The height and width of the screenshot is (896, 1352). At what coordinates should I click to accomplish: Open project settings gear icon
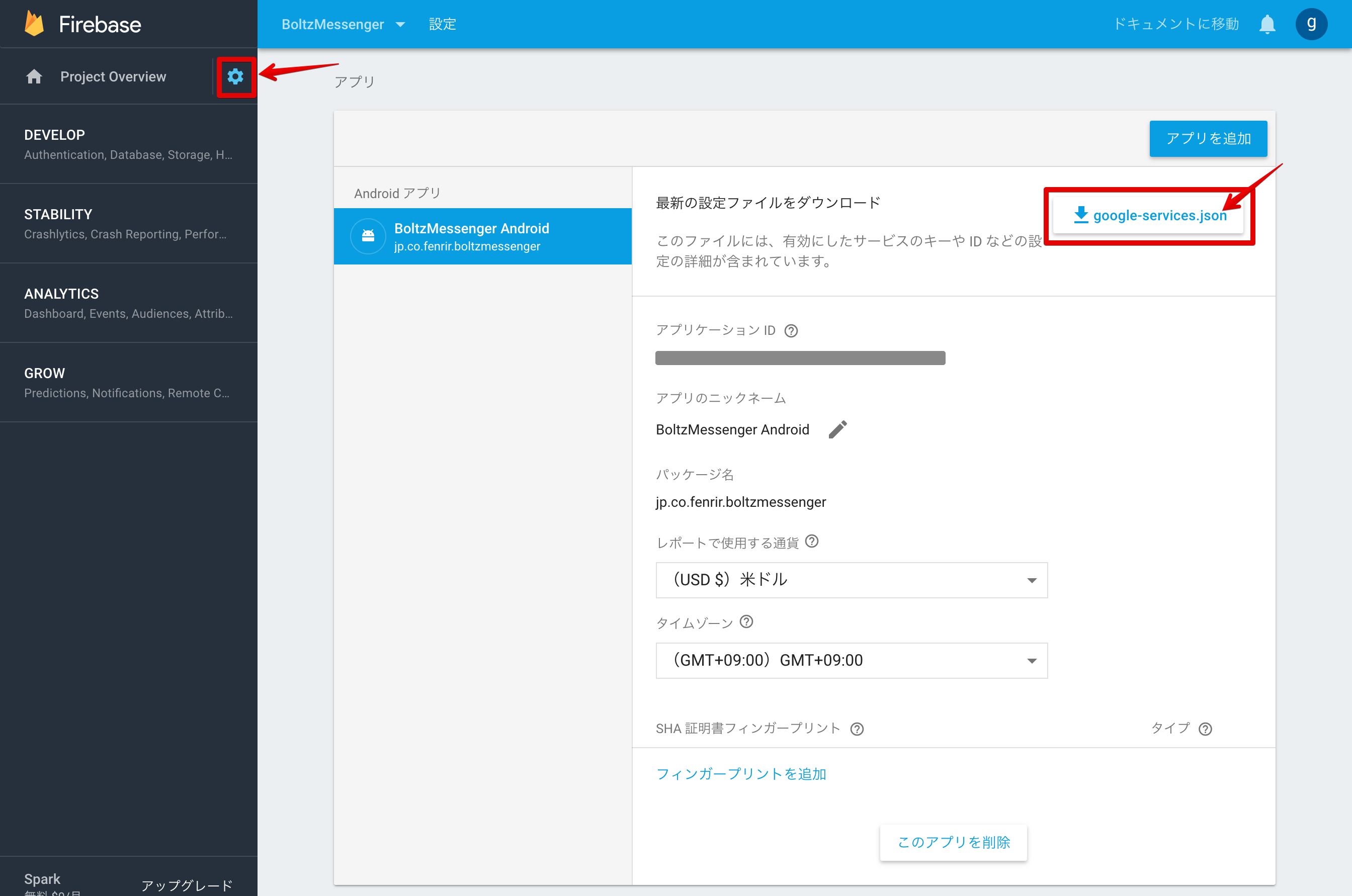[x=235, y=76]
